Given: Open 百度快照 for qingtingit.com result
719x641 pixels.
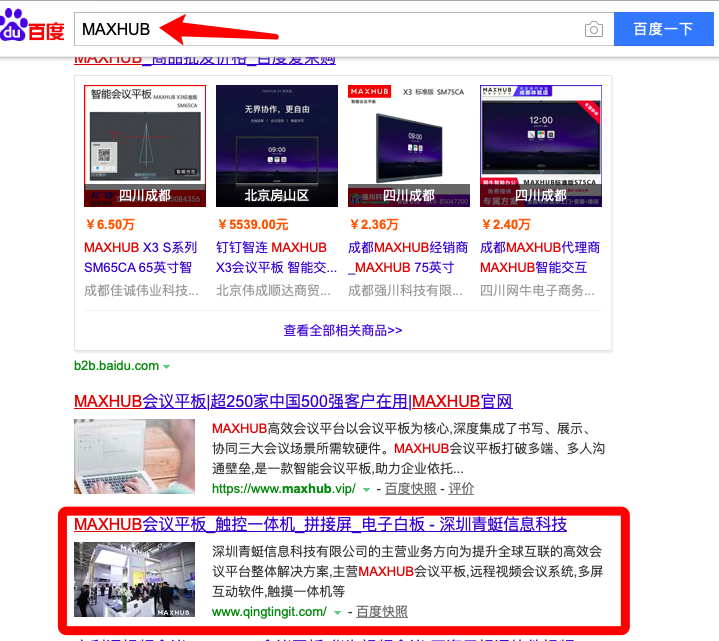Looking at the screenshot, I should [x=382, y=612].
